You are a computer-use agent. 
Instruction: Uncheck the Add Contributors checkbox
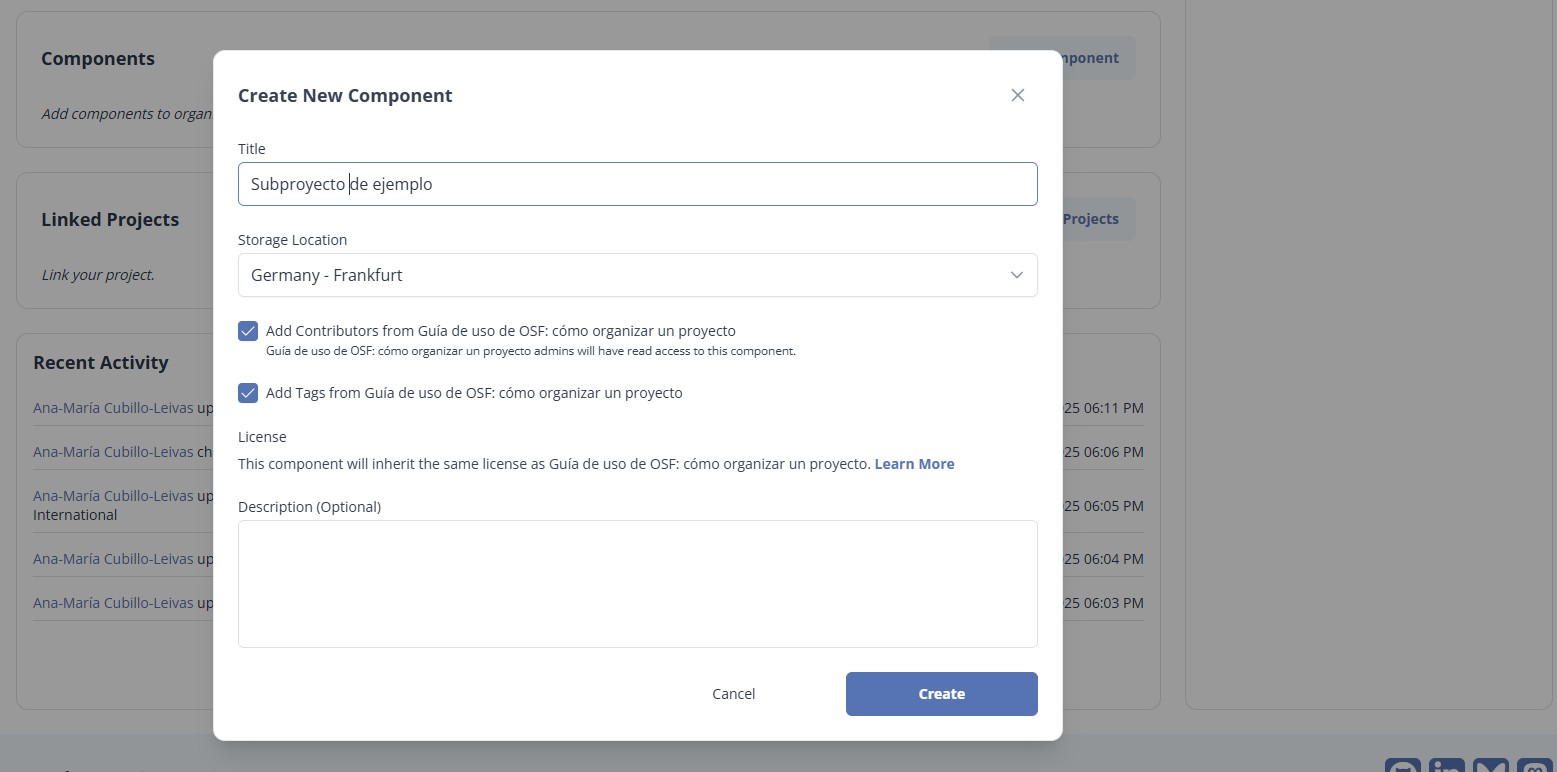tap(248, 331)
